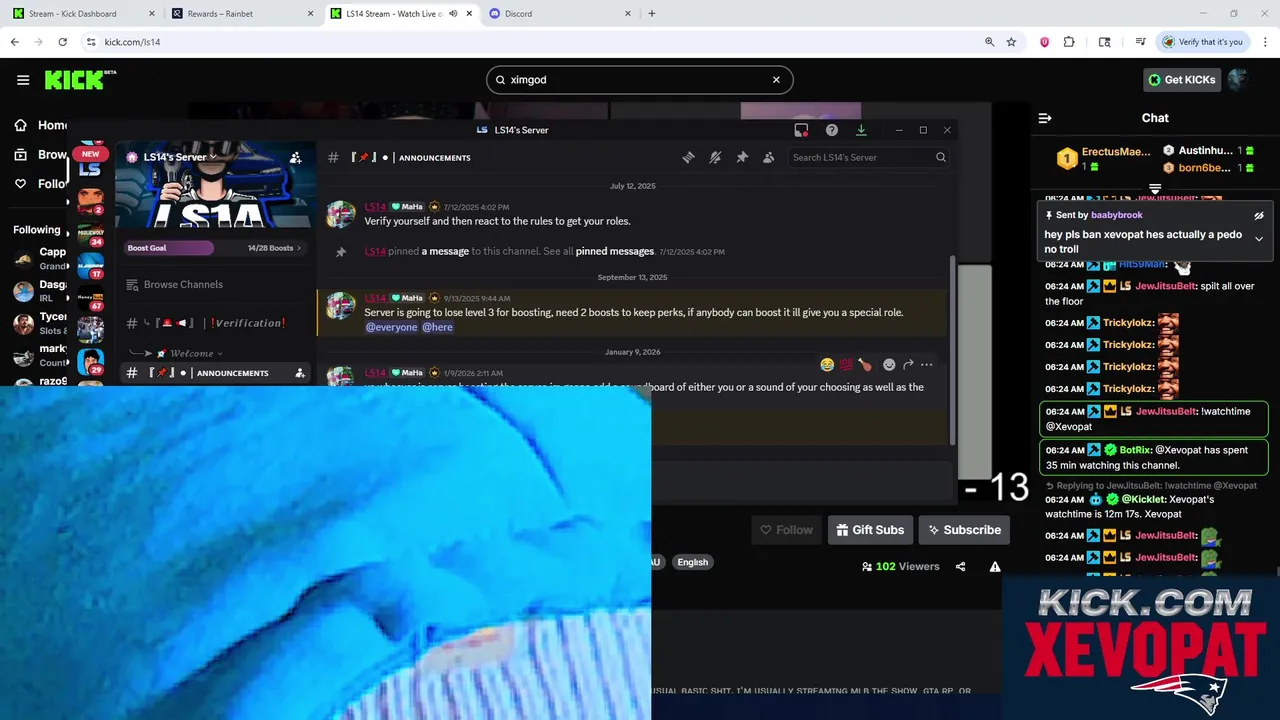Click username baabybrook in pinned message

[x=1116, y=215]
